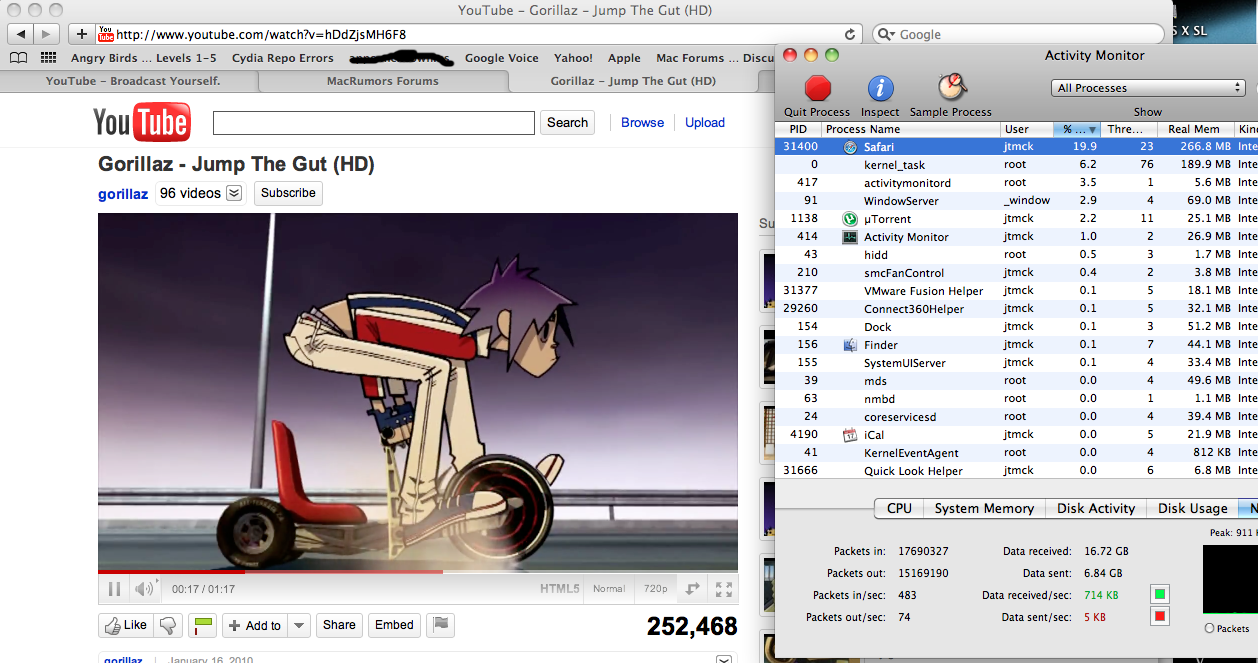Screen dimensions: 1258x663
Task: Open Top Sites grid icon
Action: [x=48, y=58]
